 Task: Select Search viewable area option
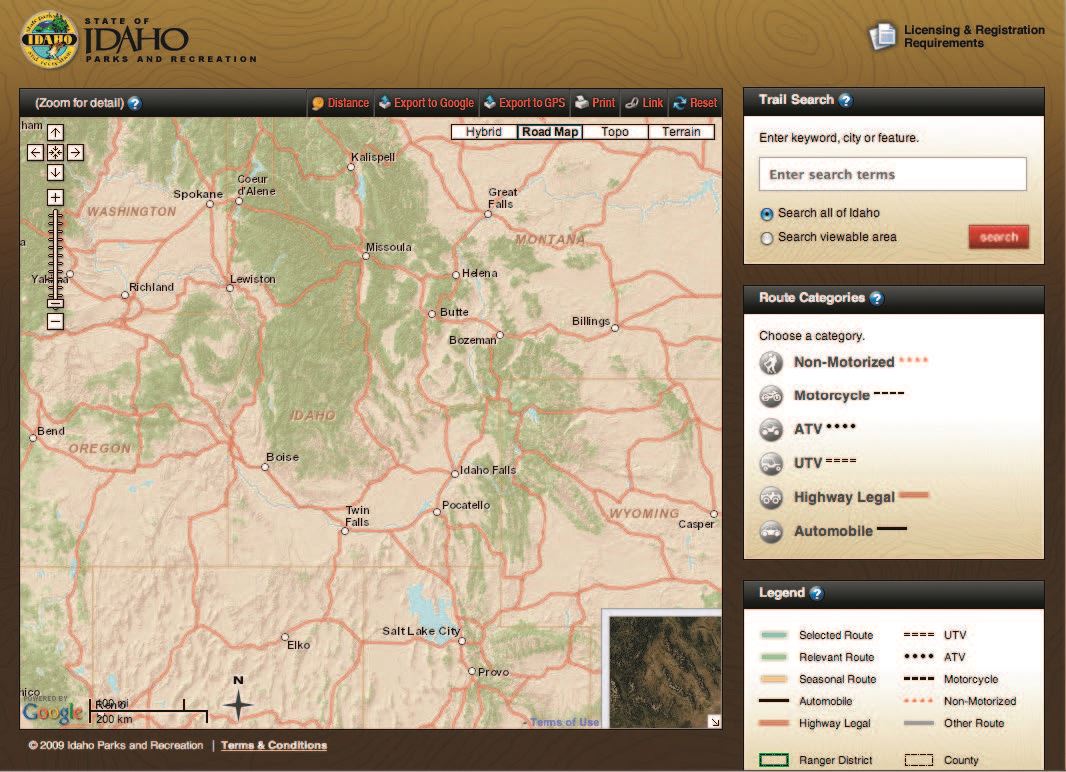point(767,238)
